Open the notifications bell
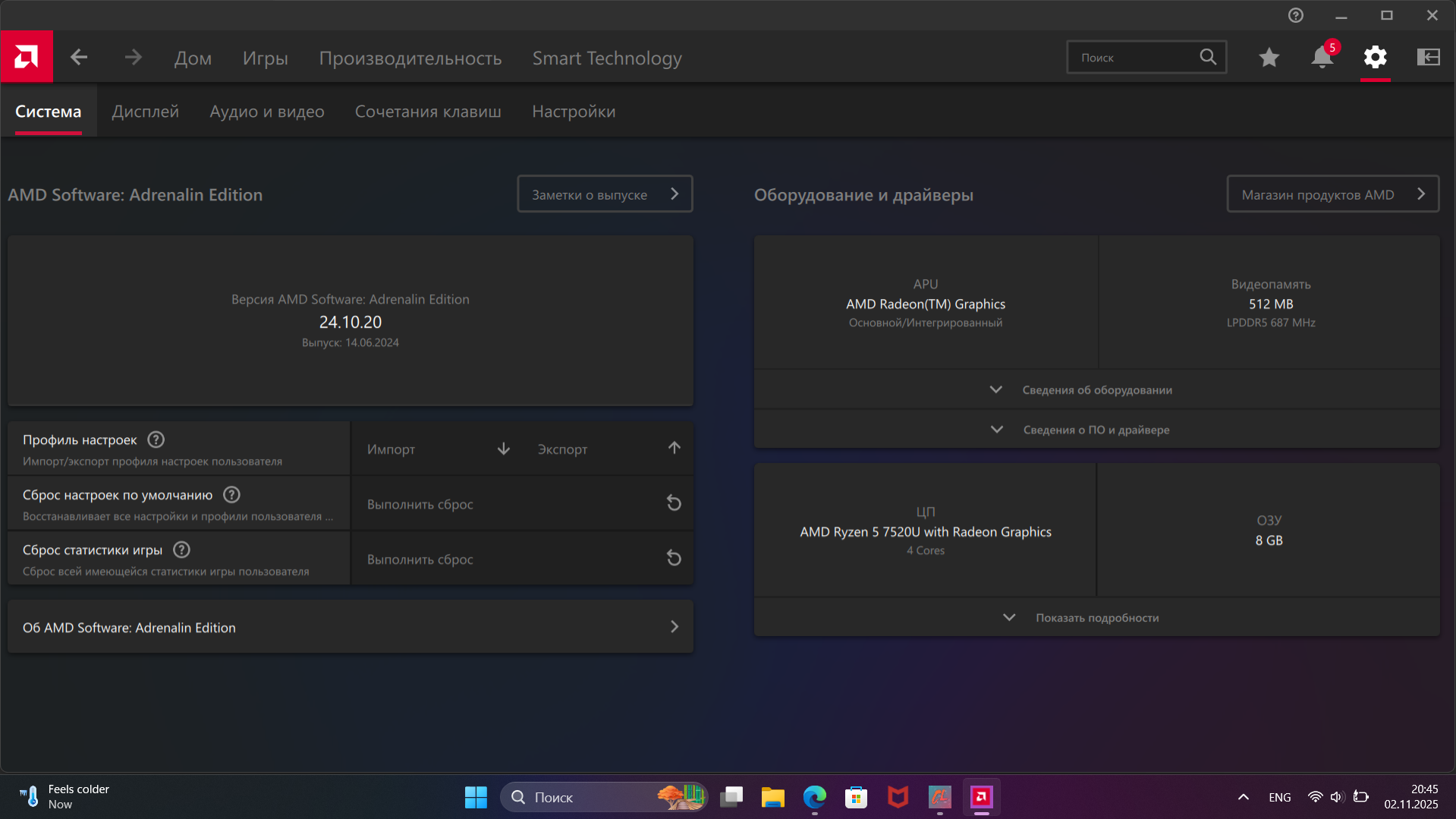The image size is (1456, 819). [1322, 58]
